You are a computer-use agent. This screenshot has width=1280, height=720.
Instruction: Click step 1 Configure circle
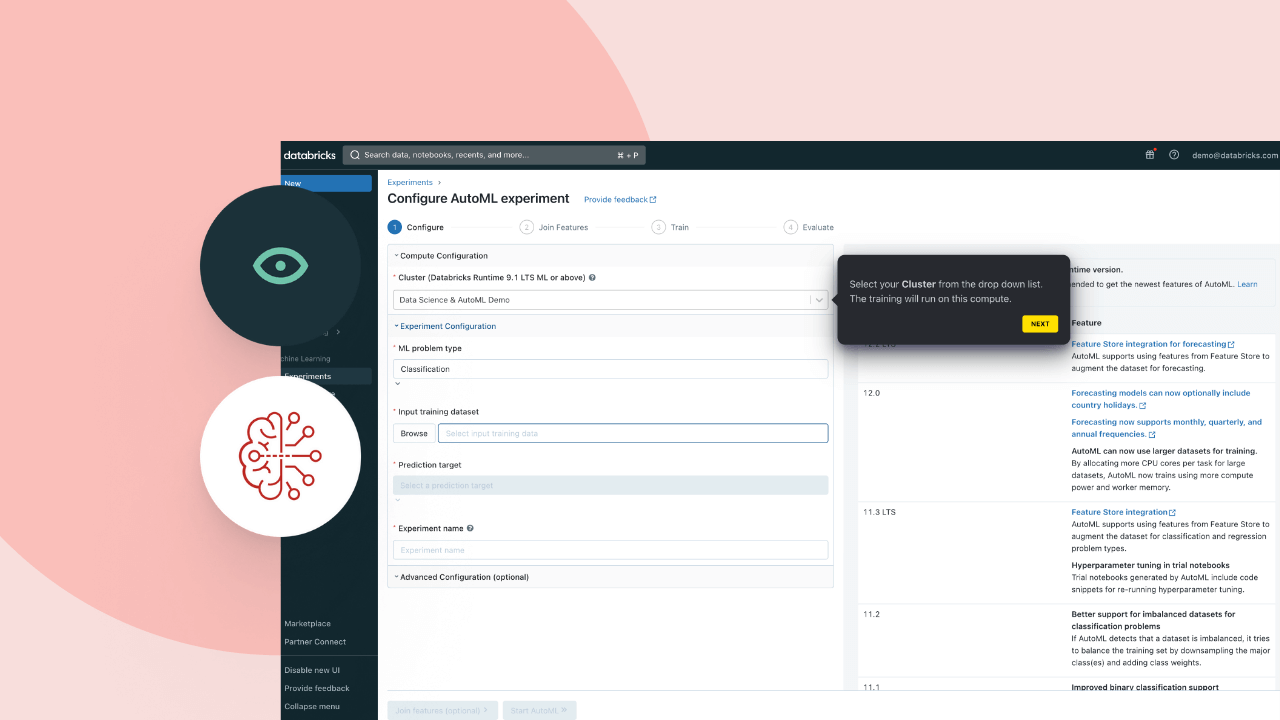pos(395,227)
